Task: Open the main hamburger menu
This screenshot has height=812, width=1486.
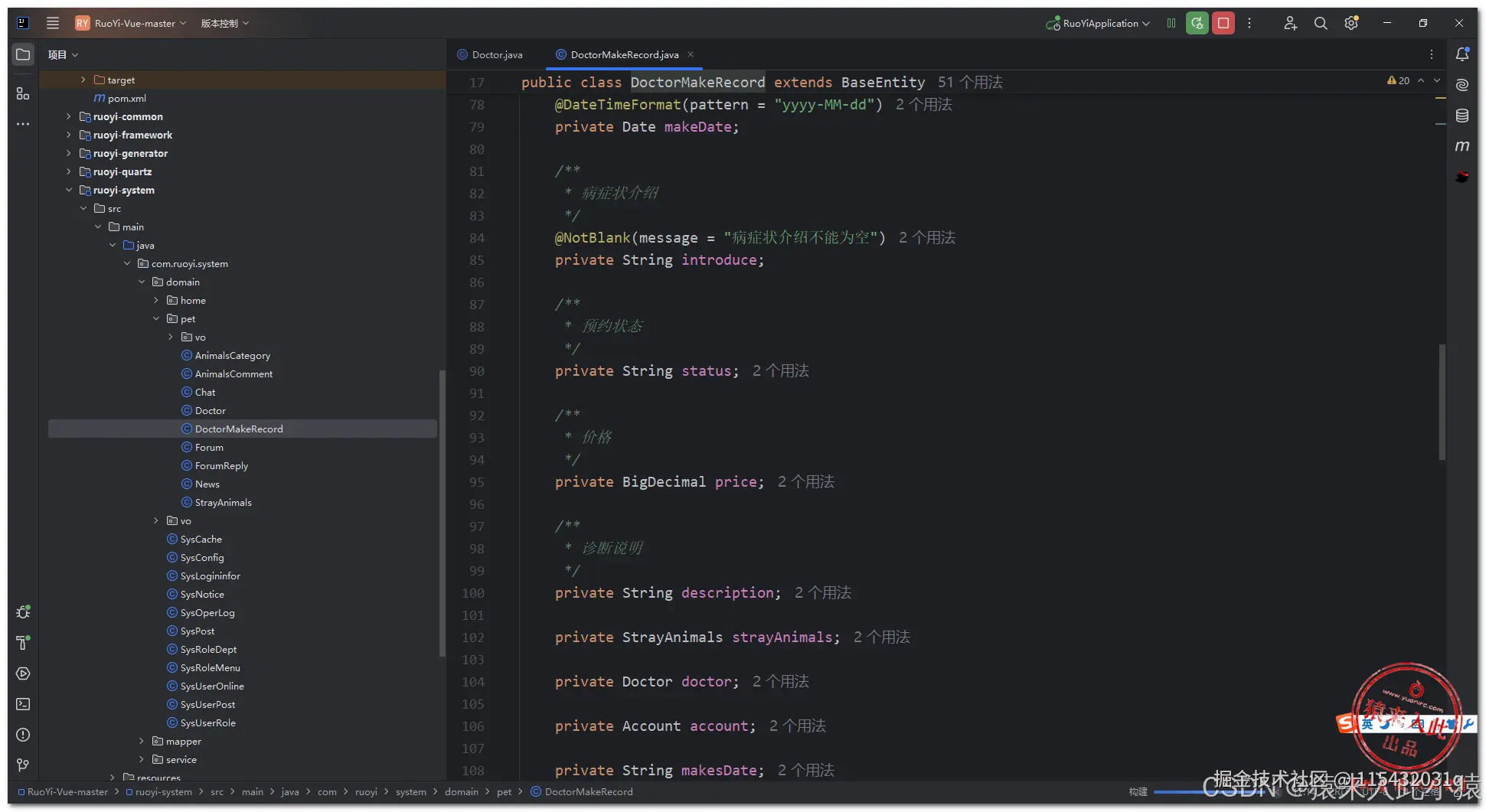Action: (53, 24)
